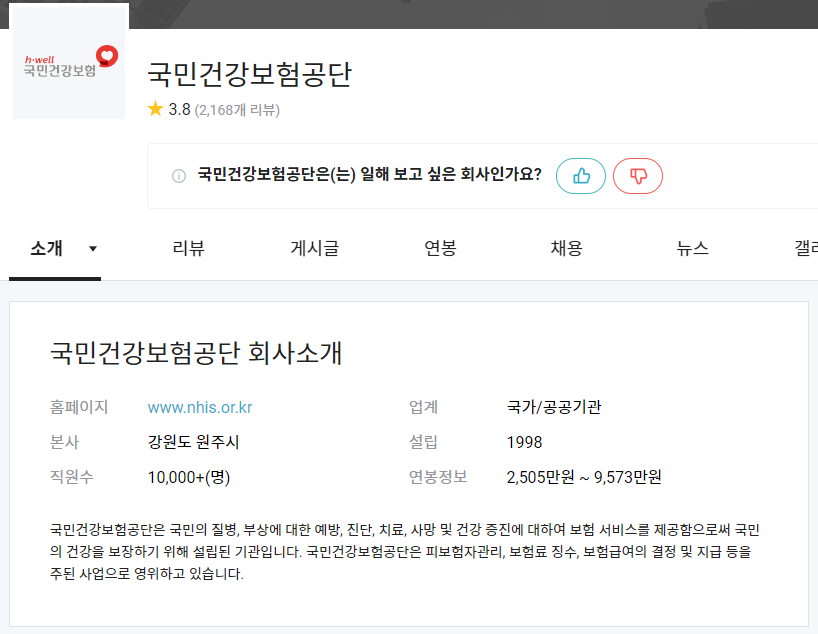The image size is (818, 634).
Task: Expand the dropdown arrow next to 소개
Action: click(x=93, y=248)
